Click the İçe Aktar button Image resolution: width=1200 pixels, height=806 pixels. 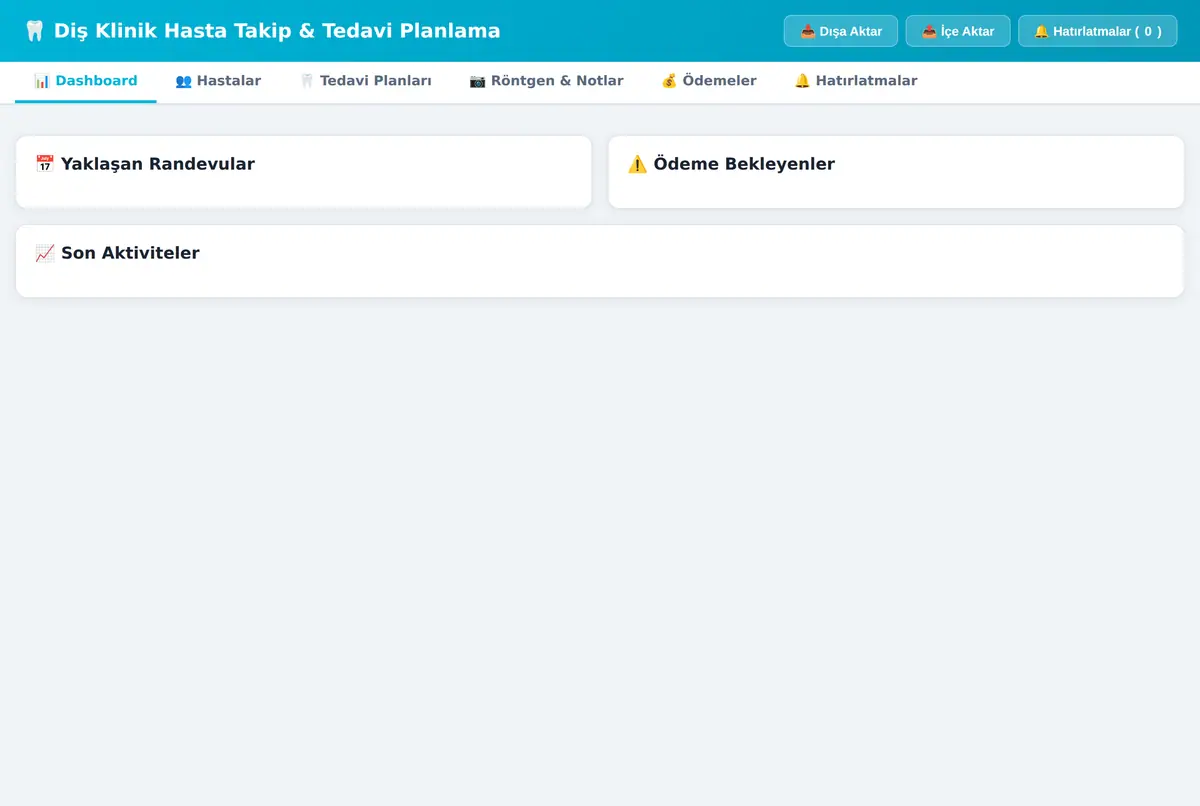click(x=958, y=31)
